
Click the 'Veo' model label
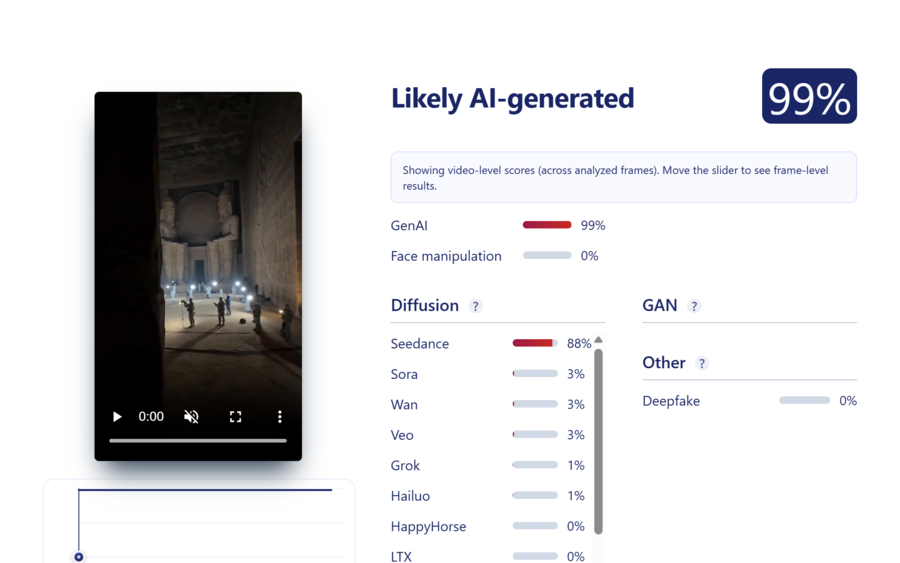pos(402,435)
